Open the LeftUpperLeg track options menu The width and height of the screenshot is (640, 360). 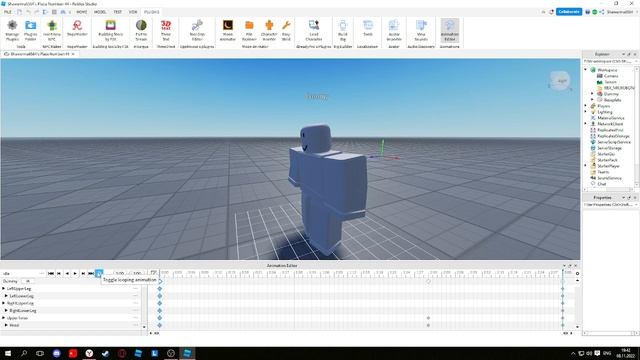coord(136,289)
